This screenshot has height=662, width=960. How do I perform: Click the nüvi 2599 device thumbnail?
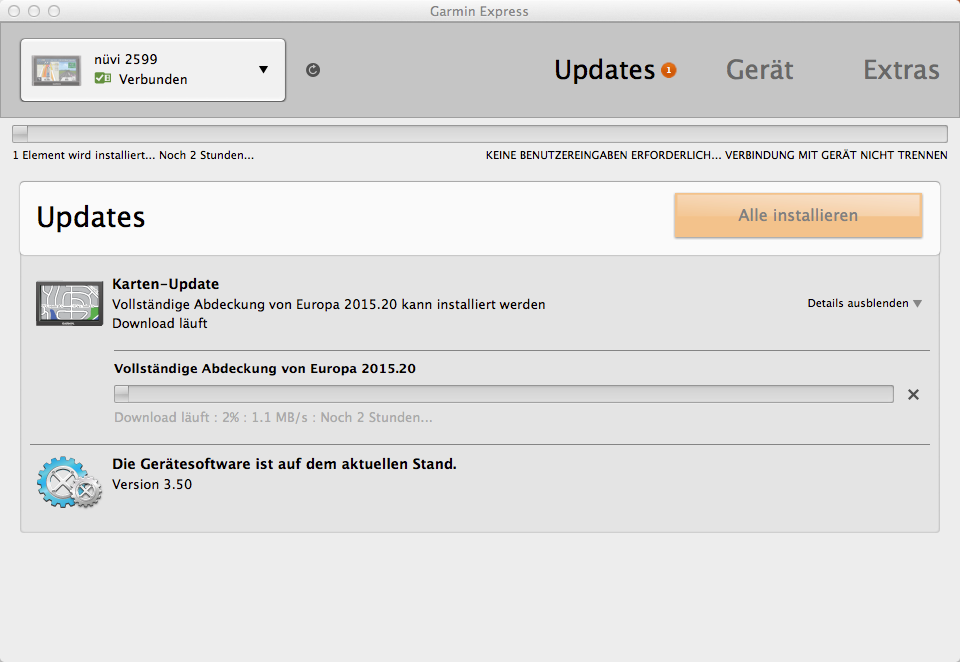point(57,70)
